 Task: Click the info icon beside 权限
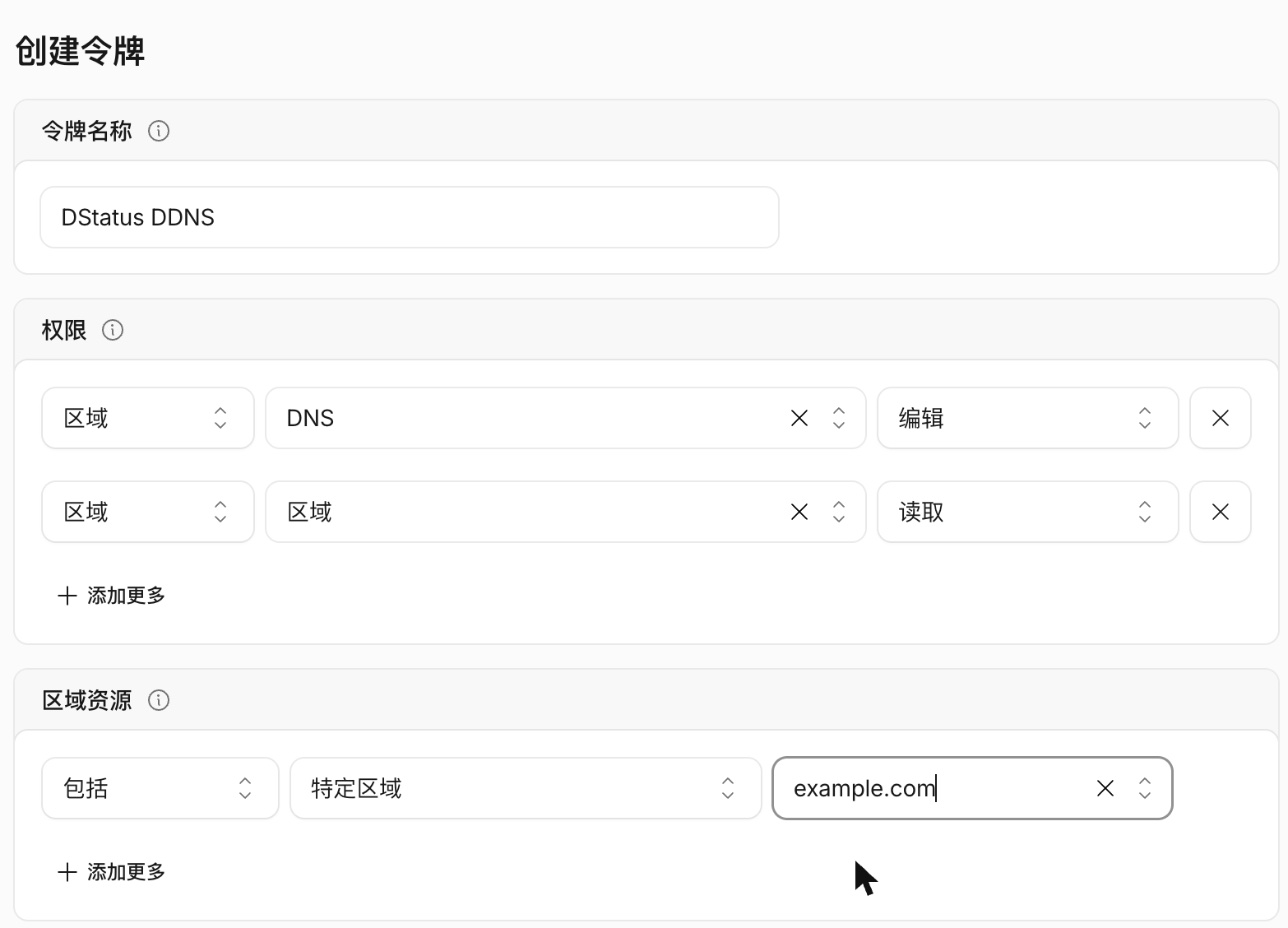(x=113, y=330)
